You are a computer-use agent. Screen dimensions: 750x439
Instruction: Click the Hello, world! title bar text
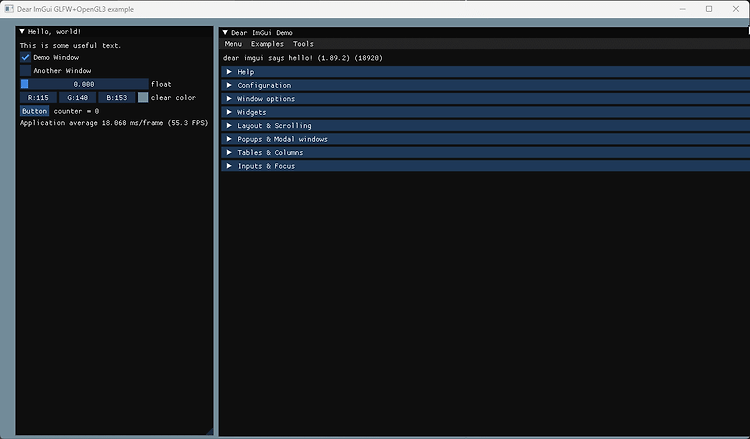(x=55, y=32)
